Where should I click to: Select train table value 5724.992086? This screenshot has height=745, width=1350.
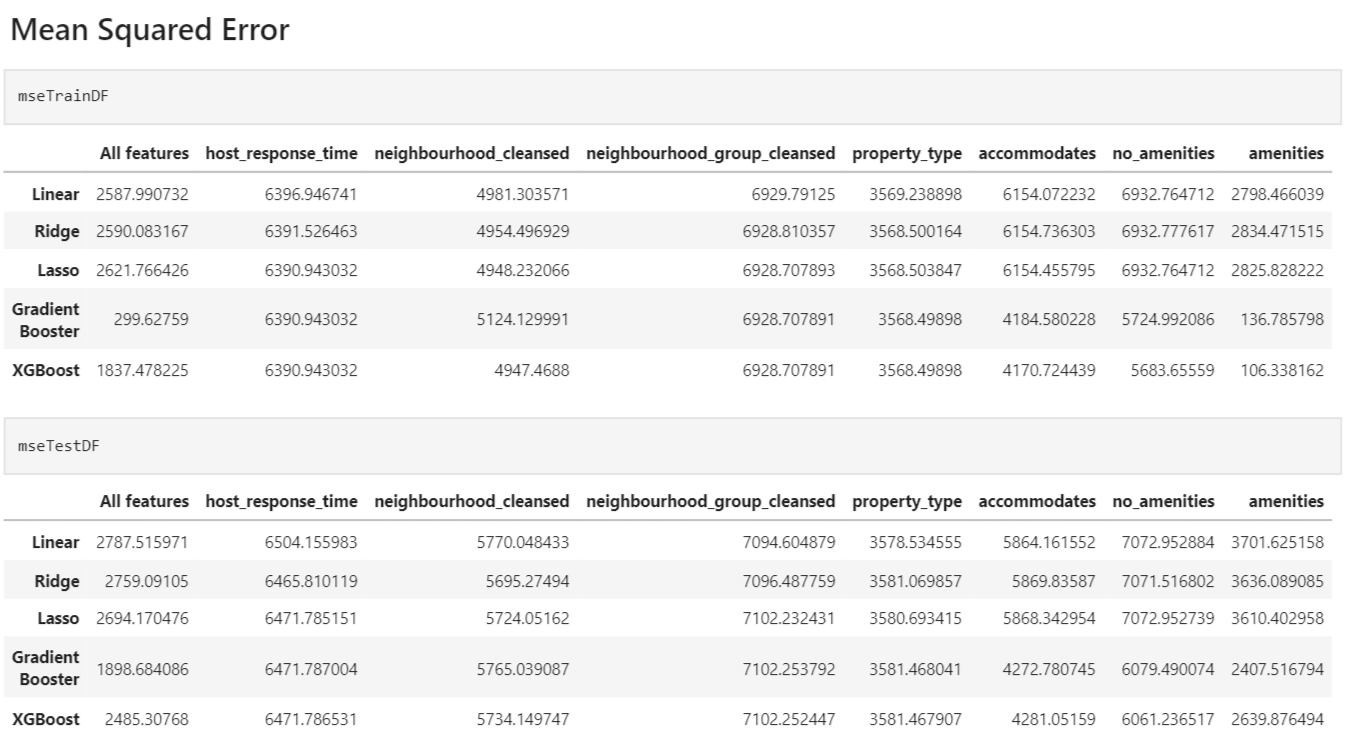1169,320
